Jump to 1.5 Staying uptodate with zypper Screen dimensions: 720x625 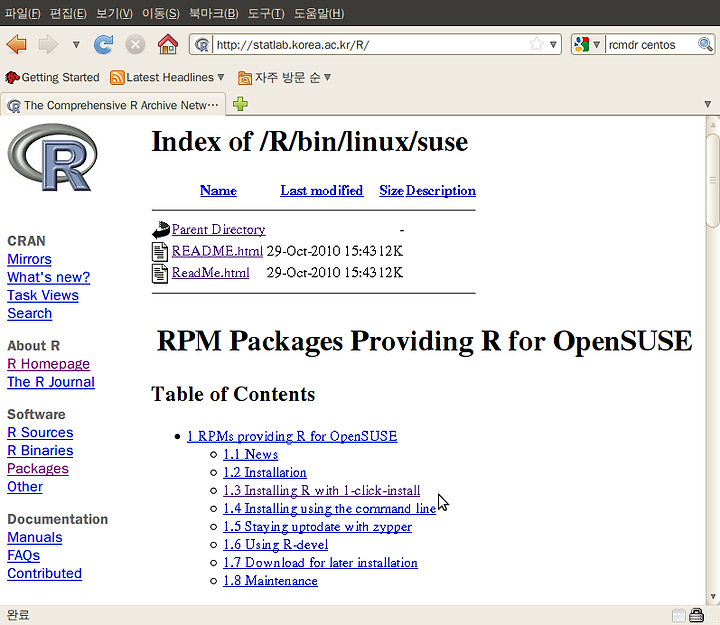tap(317, 526)
